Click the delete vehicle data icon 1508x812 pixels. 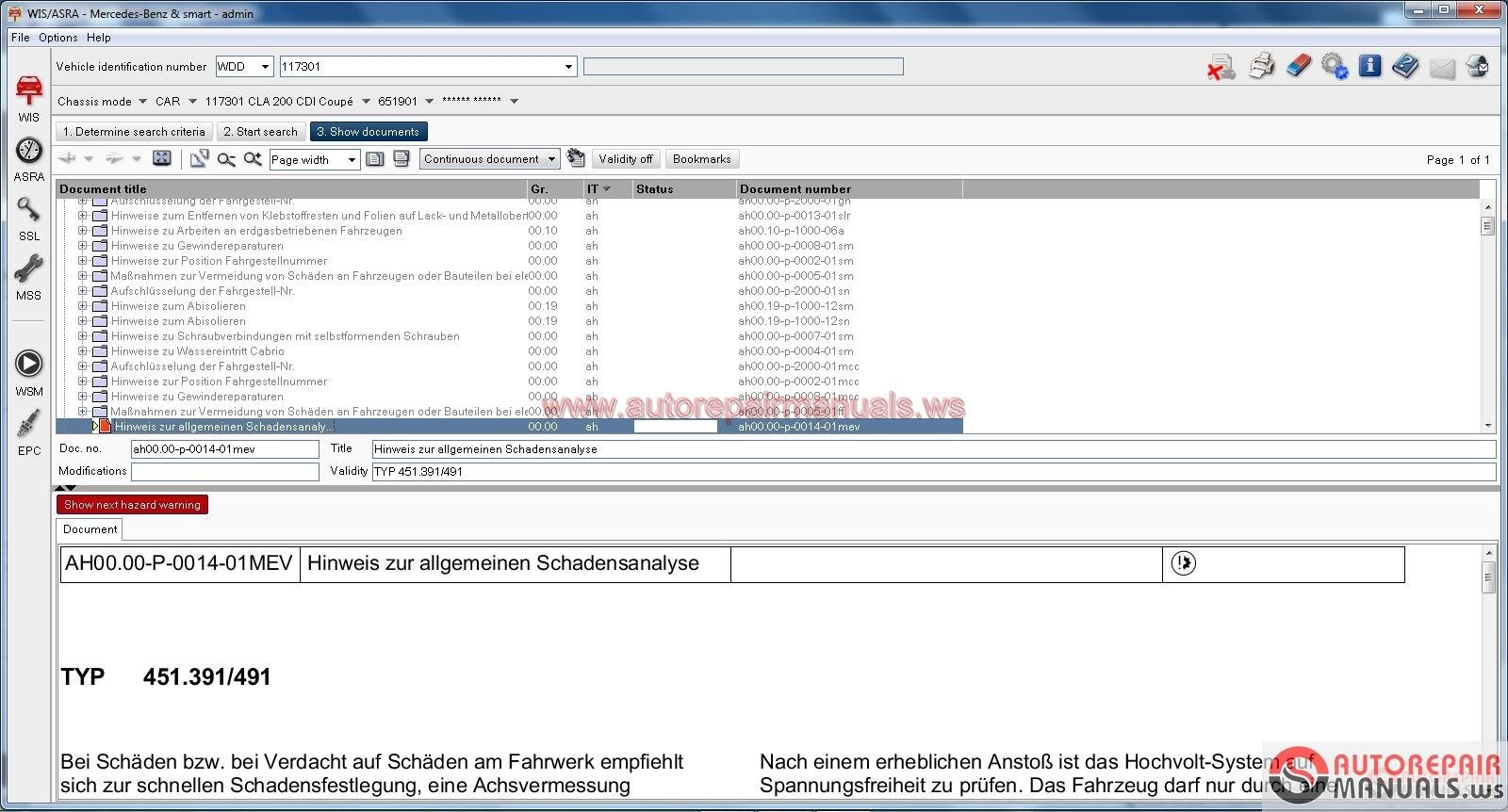[1221, 67]
